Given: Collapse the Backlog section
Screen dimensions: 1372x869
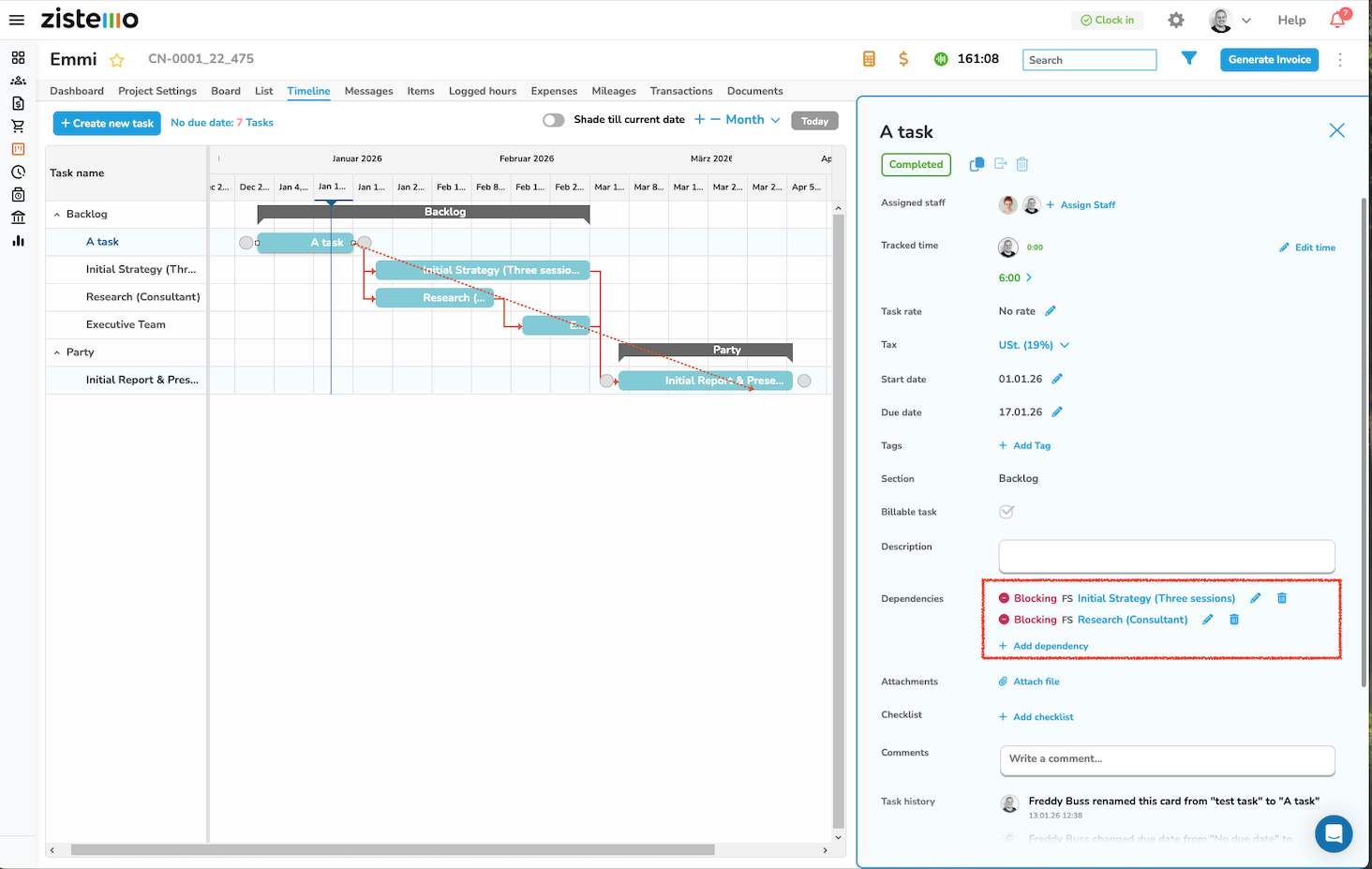Looking at the screenshot, I should click(x=57, y=215).
